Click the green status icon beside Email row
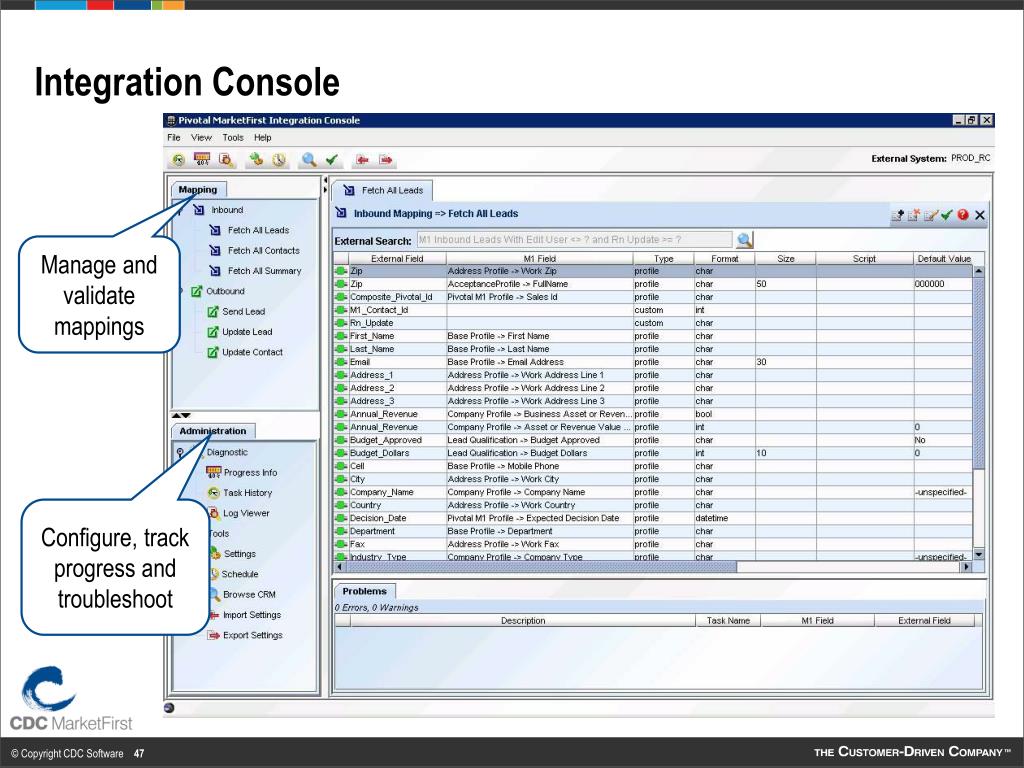Image resolution: width=1024 pixels, height=768 pixels. [x=341, y=362]
